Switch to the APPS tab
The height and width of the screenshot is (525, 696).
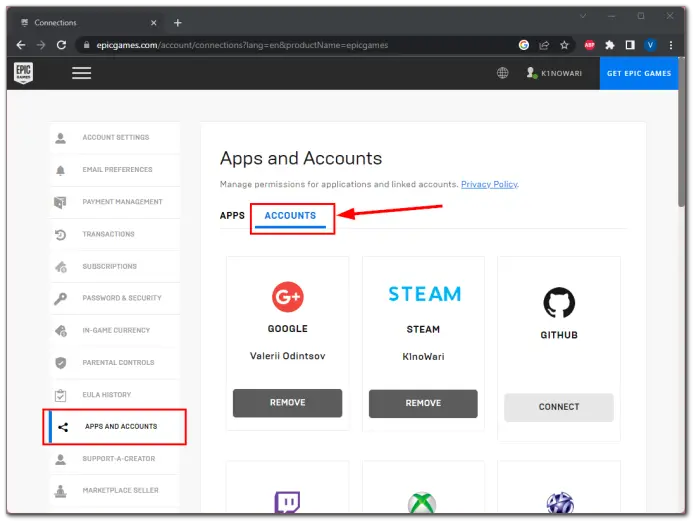(232, 215)
